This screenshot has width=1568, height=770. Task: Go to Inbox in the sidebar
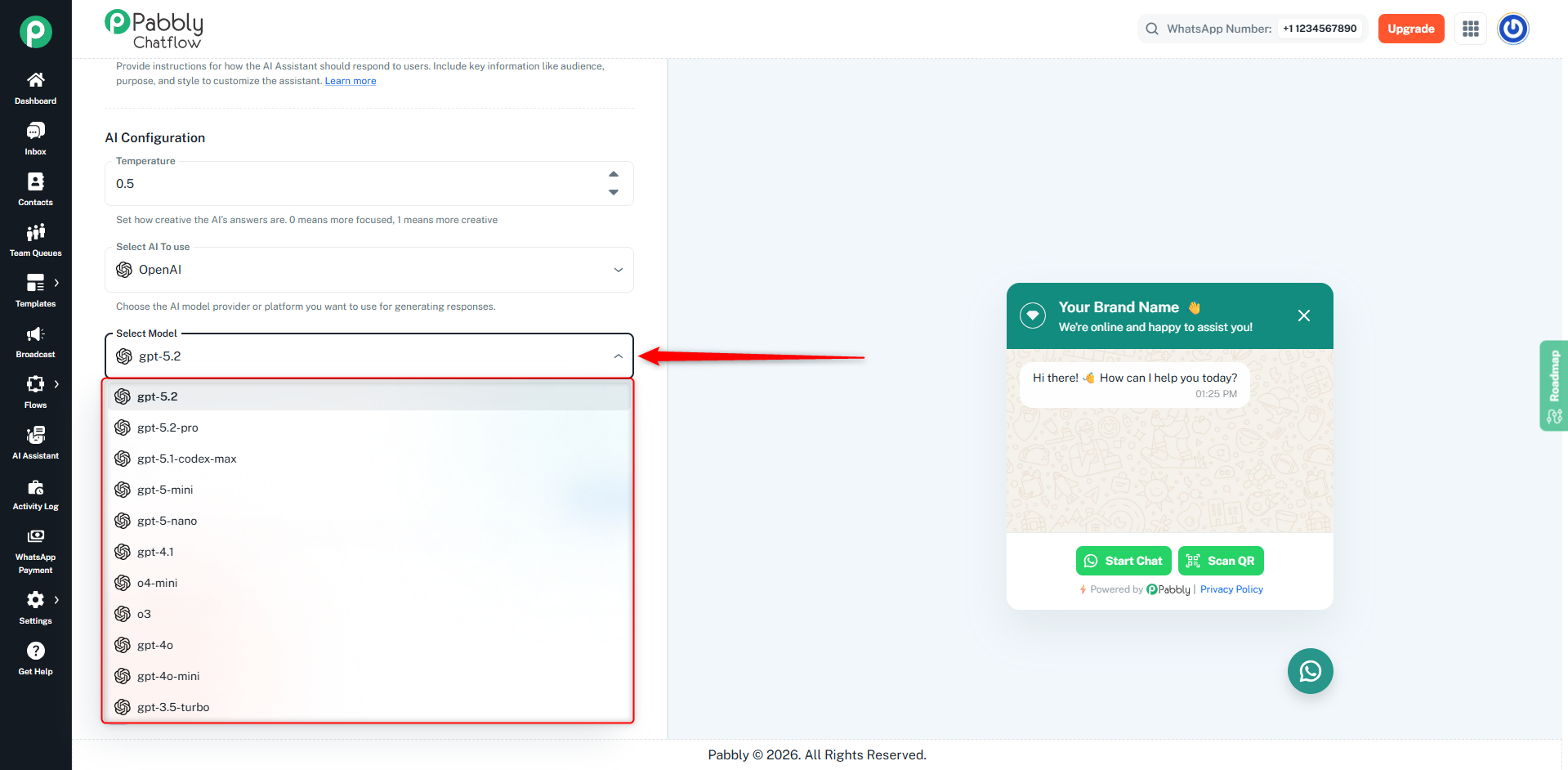point(35,138)
